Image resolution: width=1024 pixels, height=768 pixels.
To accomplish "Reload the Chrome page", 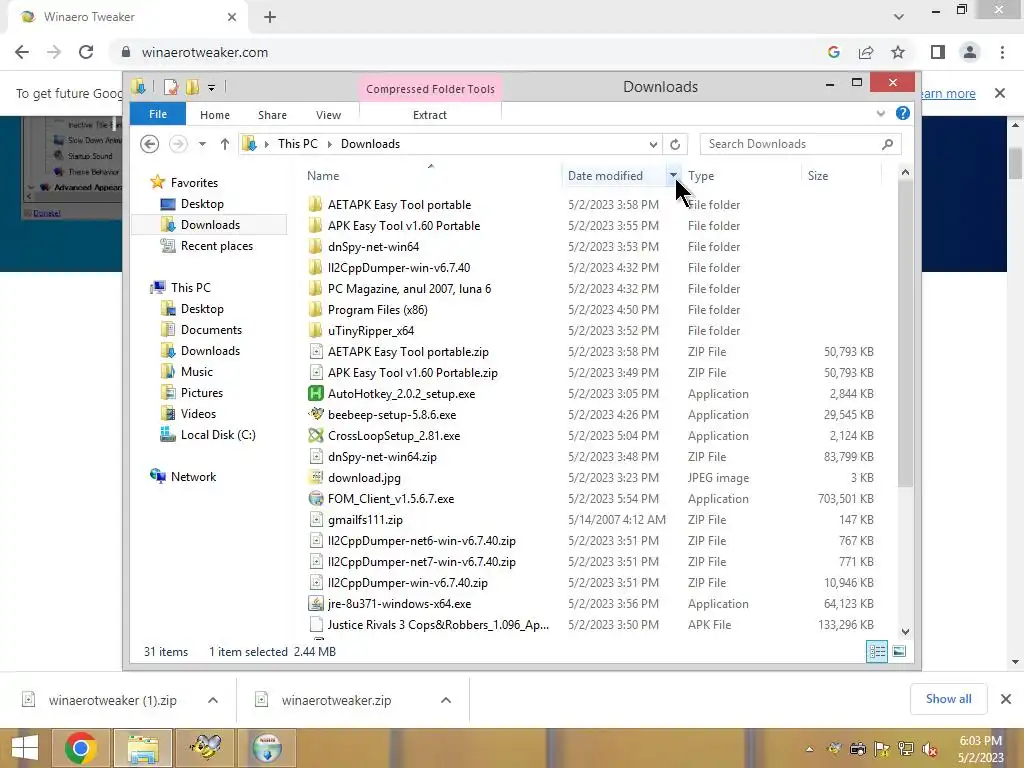I will [x=86, y=52].
